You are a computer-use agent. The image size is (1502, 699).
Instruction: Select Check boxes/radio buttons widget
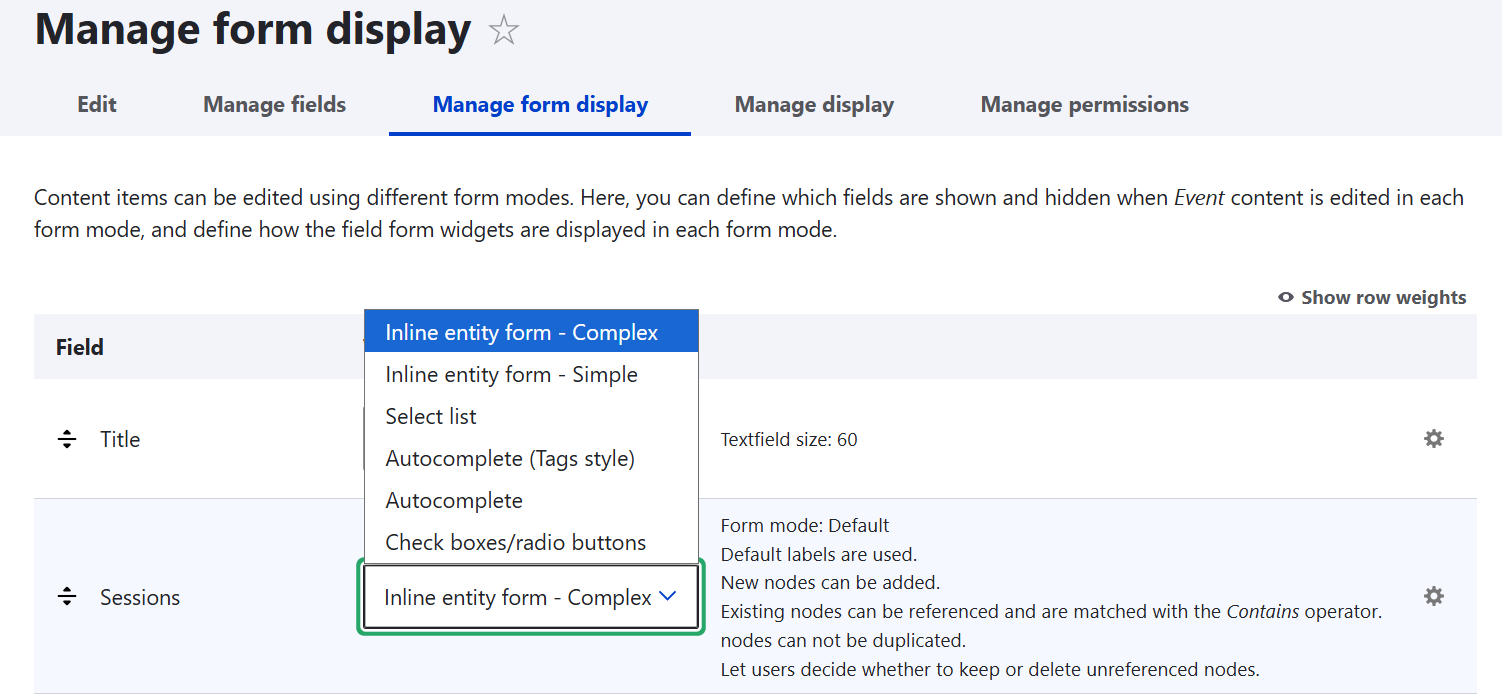click(x=515, y=542)
